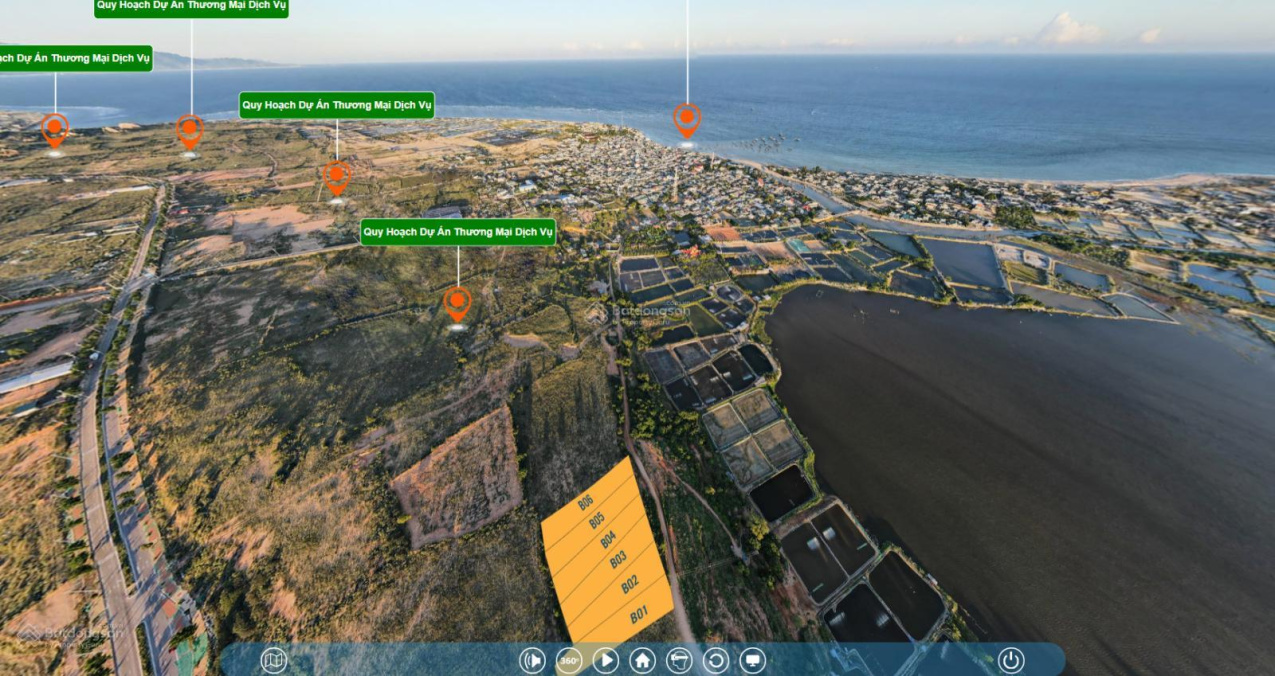The width and height of the screenshot is (1275, 676).
Task: Open lowest green Quy Hoạch Dự Án label
Action: [x=458, y=232]
